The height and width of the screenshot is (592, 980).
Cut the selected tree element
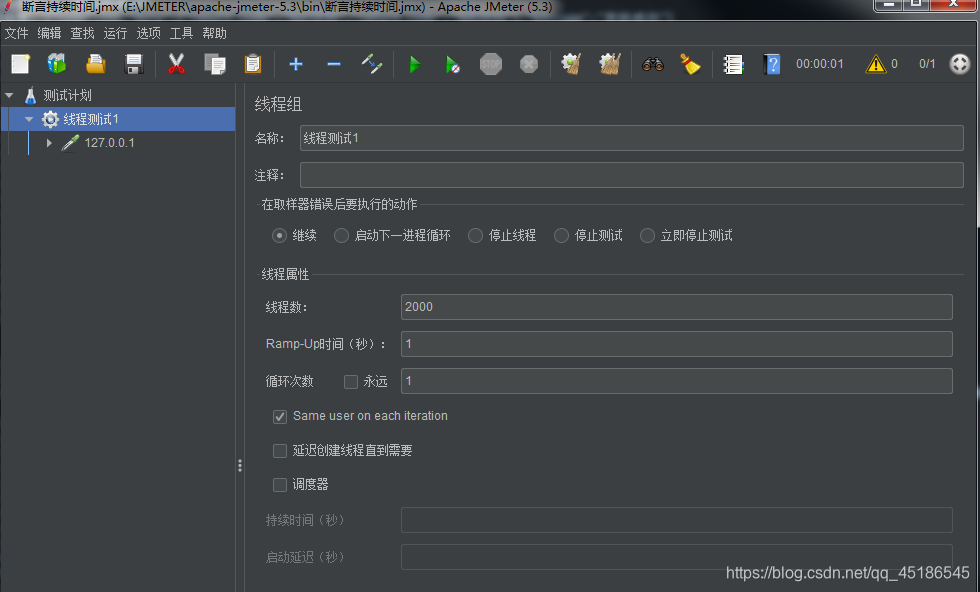coord(176,64)
